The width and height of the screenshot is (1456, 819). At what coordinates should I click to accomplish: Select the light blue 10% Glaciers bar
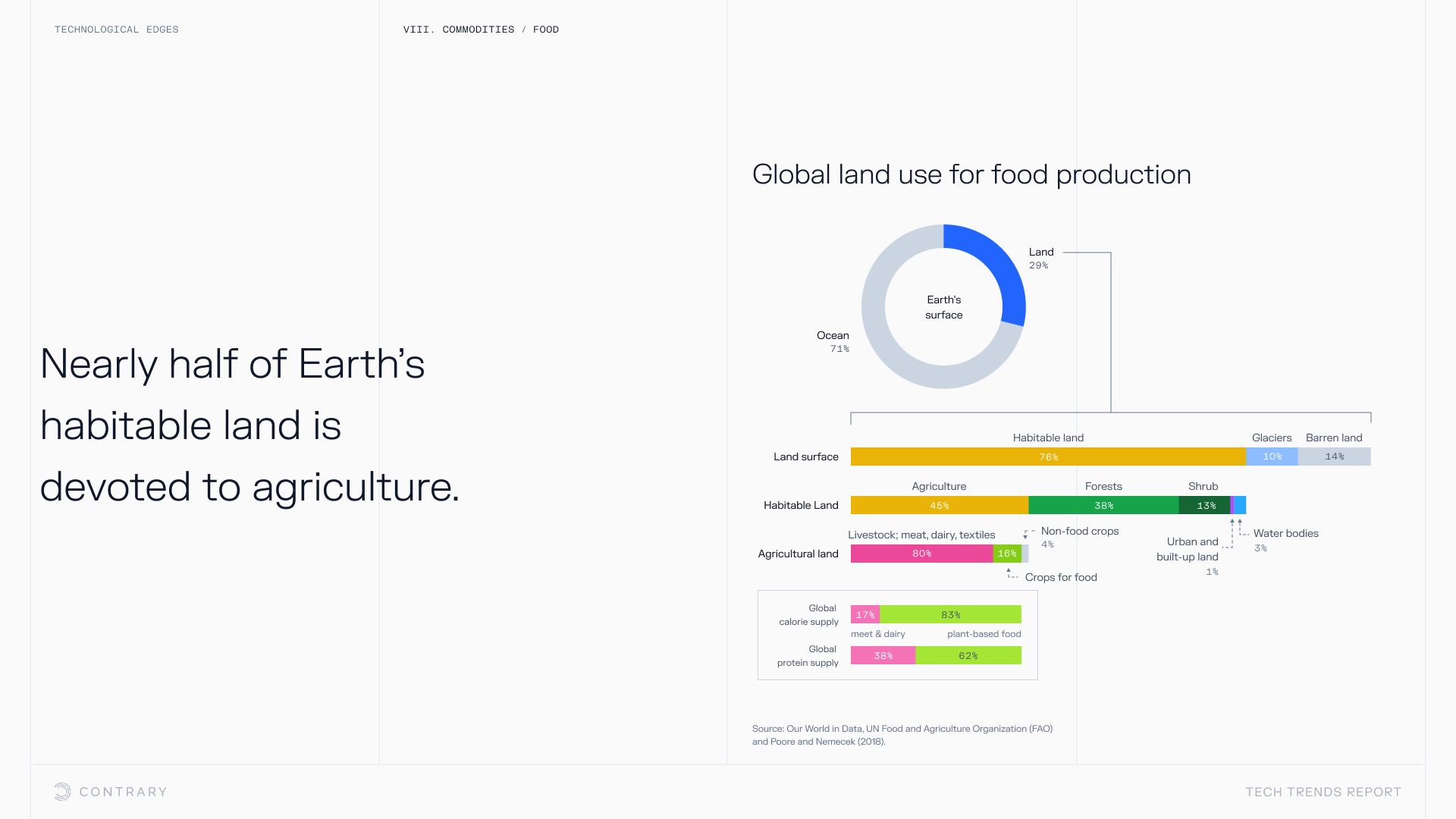tap(1272, 457)
